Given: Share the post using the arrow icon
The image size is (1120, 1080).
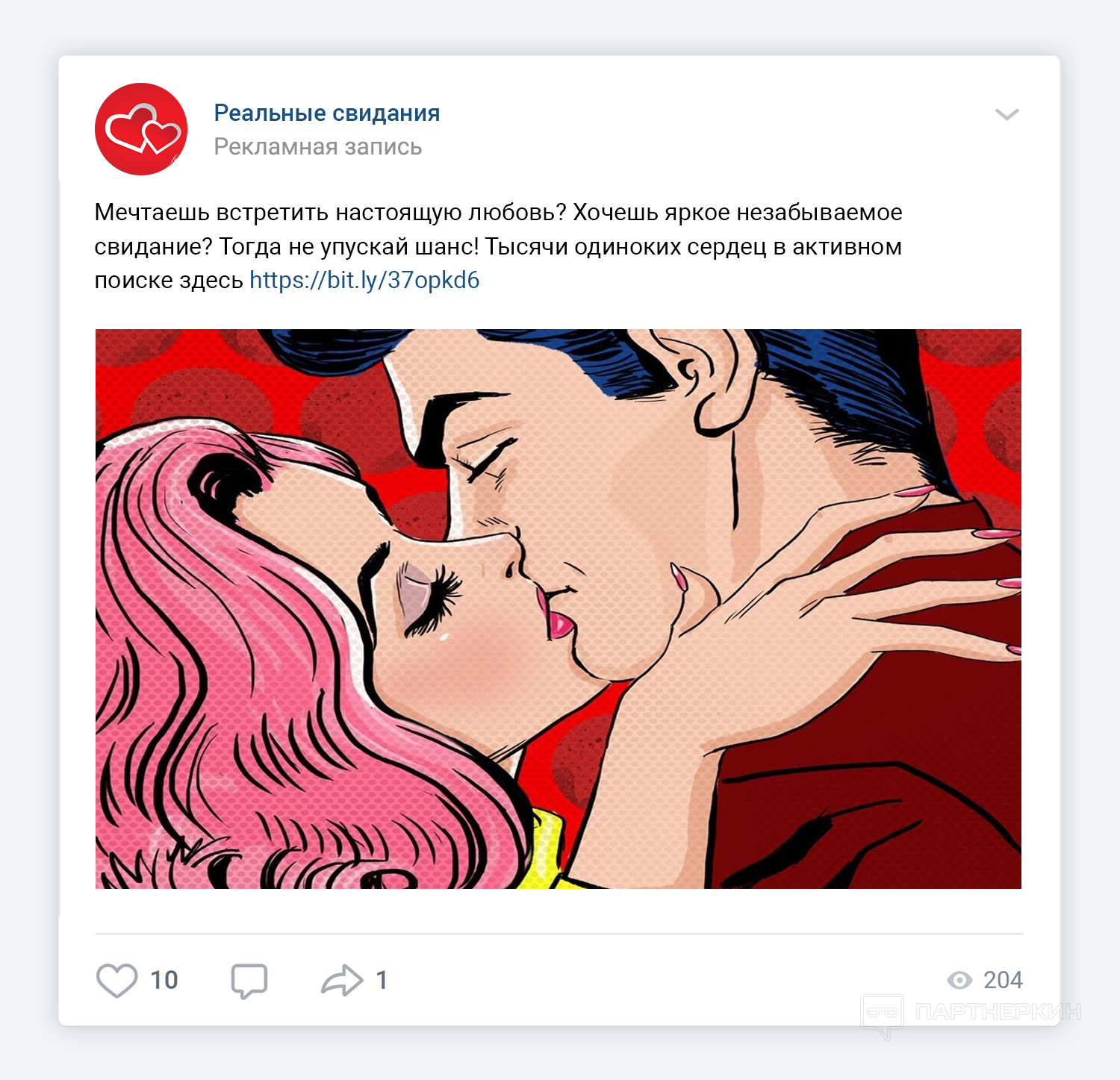Looking at the screenshot, I should pos(342,980).
